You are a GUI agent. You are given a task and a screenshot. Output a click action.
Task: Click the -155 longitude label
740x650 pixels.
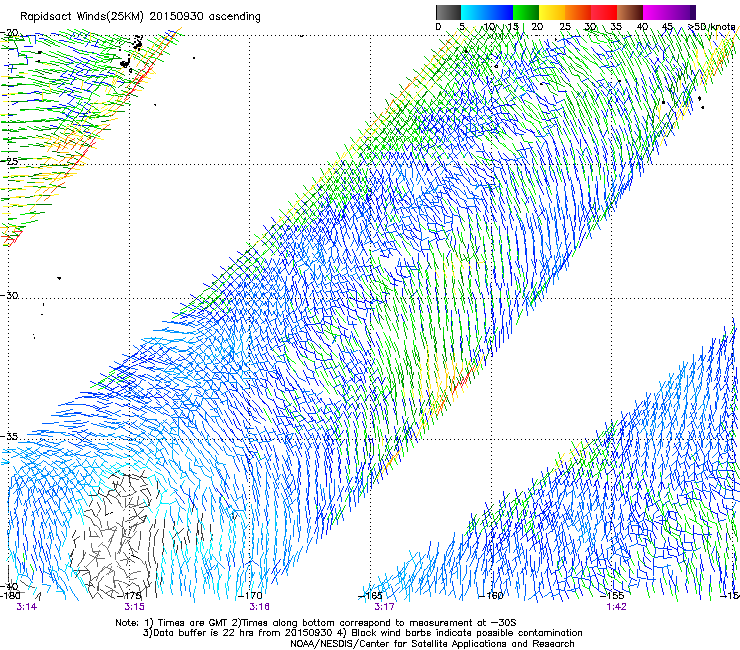click(x=612, y=596)
